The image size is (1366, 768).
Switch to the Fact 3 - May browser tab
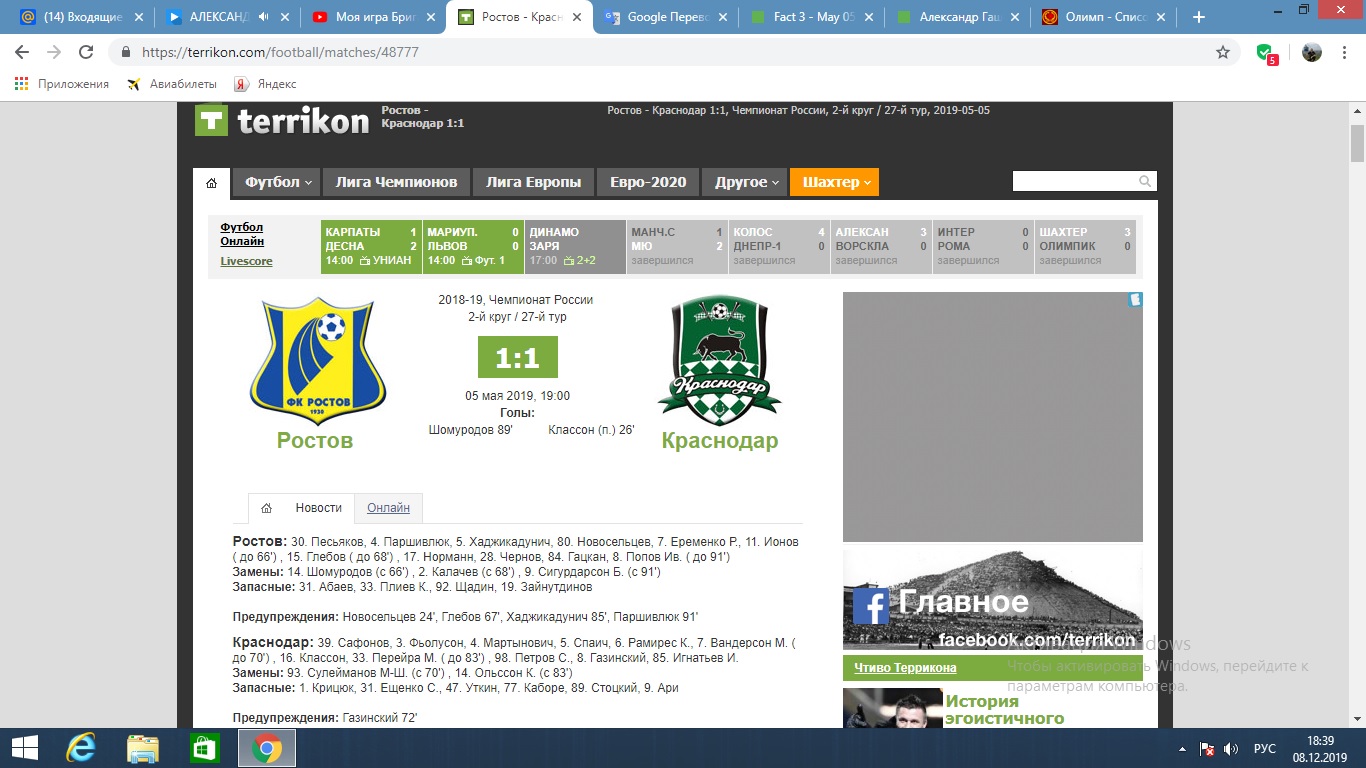pos(811,17)
